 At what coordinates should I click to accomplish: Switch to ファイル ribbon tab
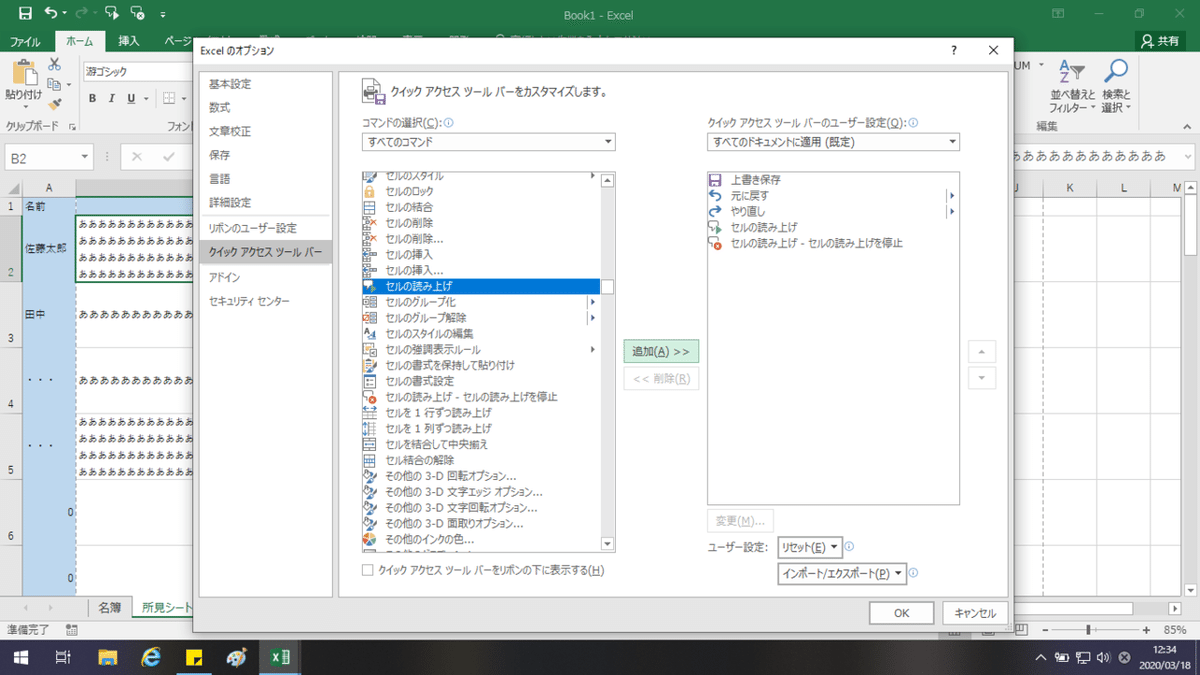pos(25,42)
